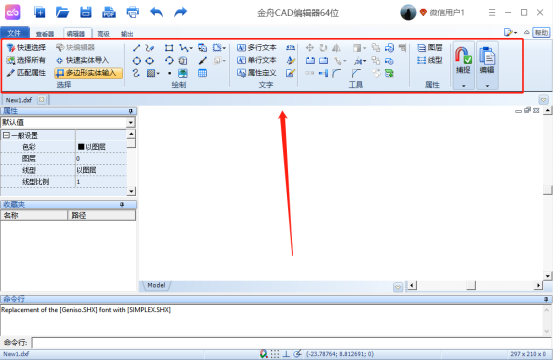This screenshot has width=554, height=361.
Task: Choose the circle drawing tool
Action: (136, 61)
